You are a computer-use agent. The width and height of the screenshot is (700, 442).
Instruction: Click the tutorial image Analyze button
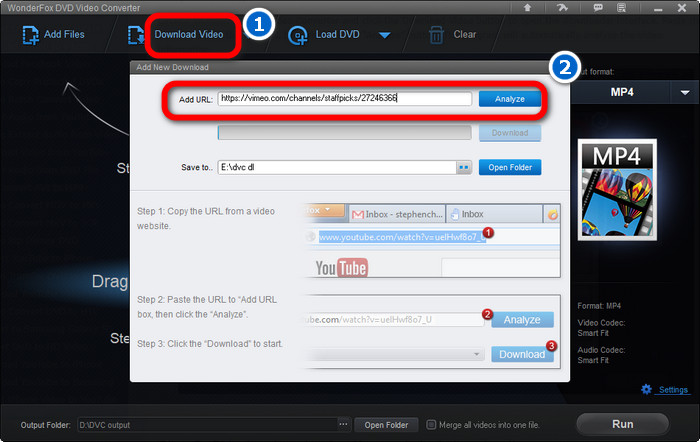(x=522, y=320)
